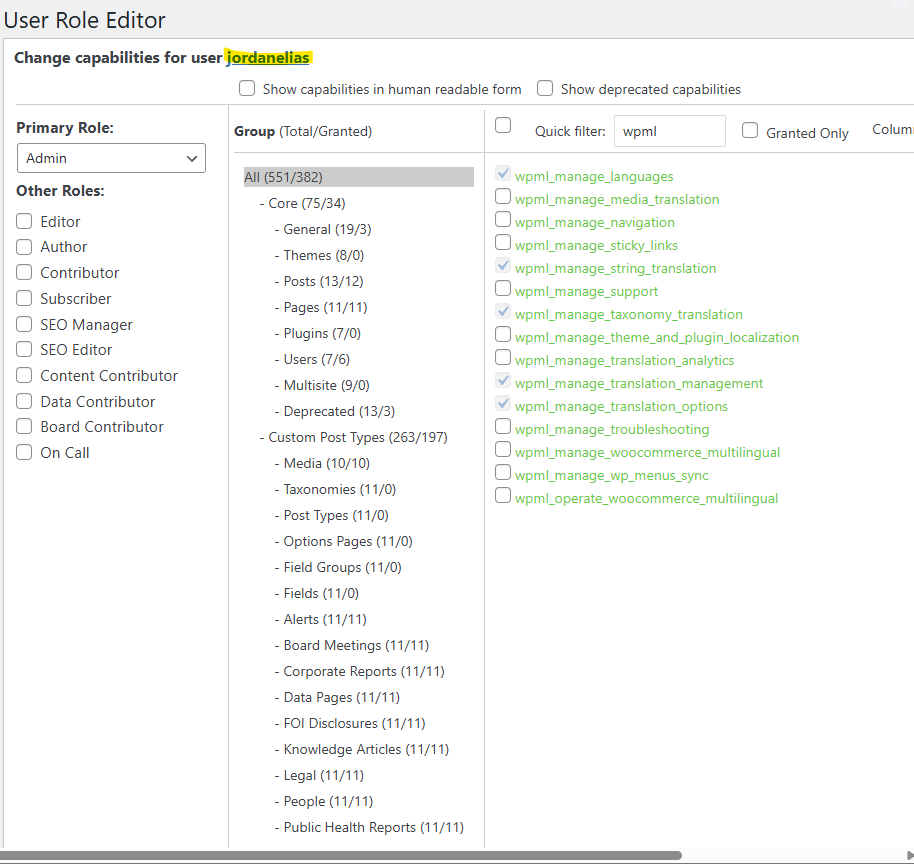Open the Custom Post Types (263/197) group
This screenshot has width=914, height=864.
tap(357, 437)
